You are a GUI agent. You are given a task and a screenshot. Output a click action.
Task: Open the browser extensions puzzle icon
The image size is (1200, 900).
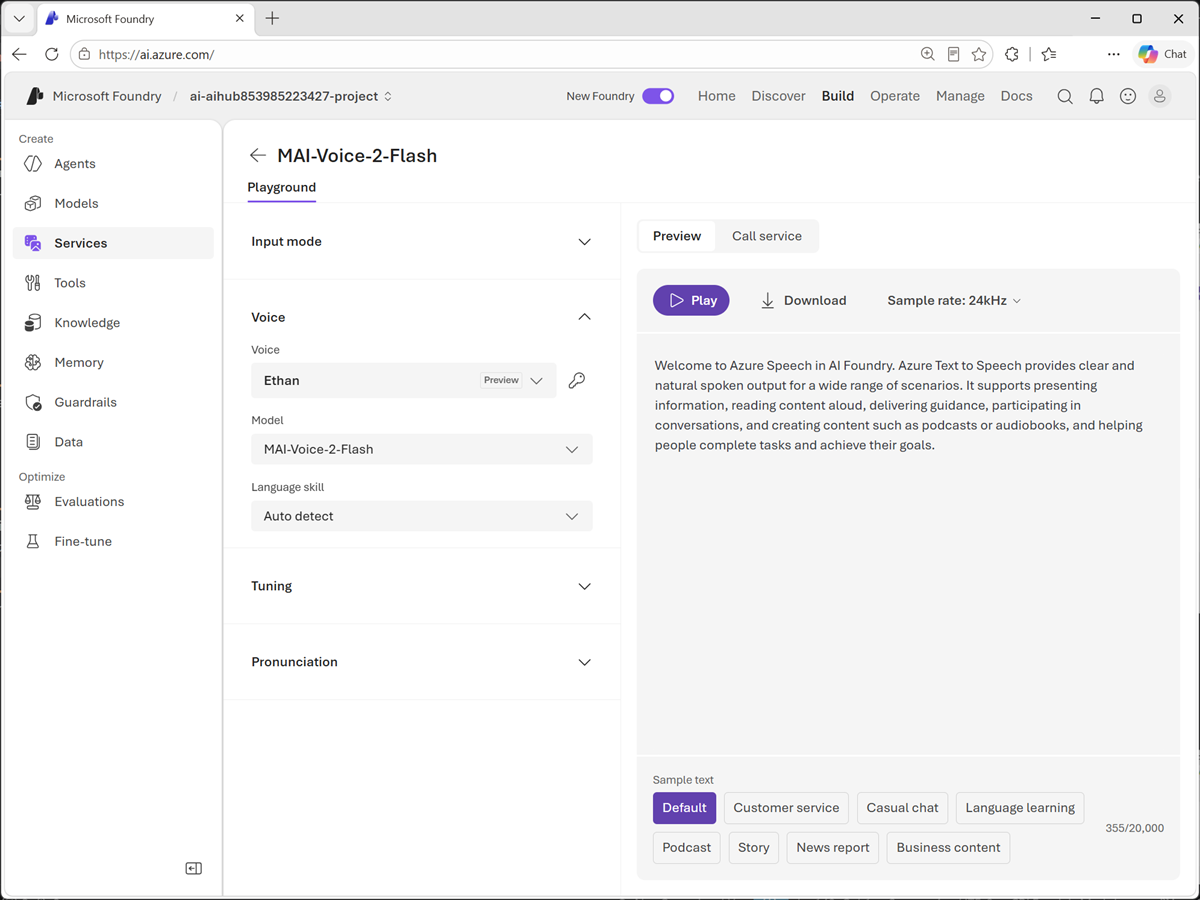point(1012,54)
